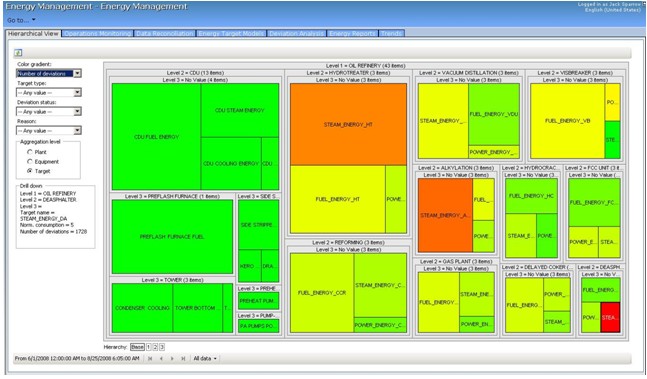Click the CDU FUEL ENERGY treemap cell
Viewport: 647px width, 379px height.
tap(156, 137)
